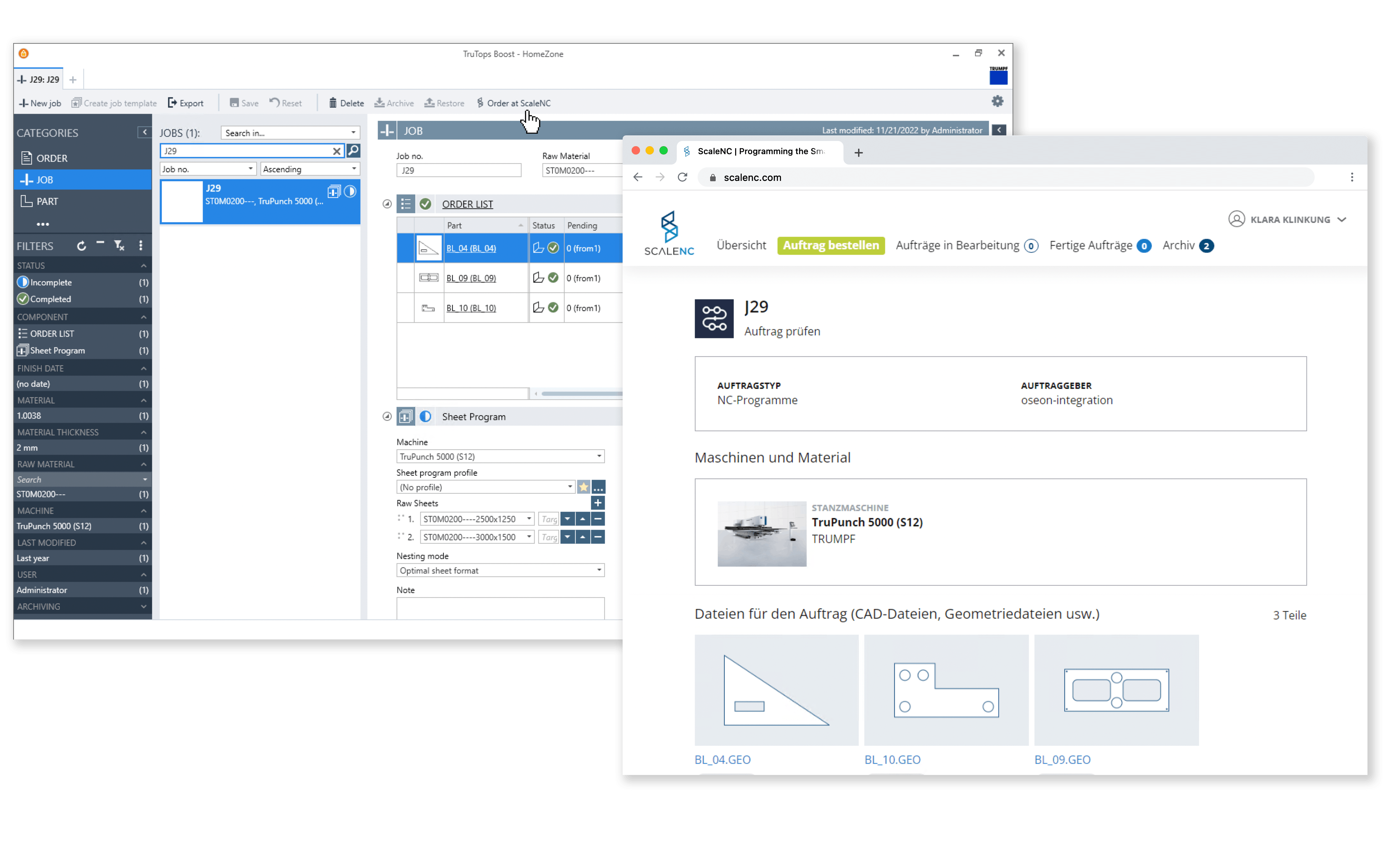1389x868 pixels.
Task: Open Ascending sort order dropdown
Action: 310,169
